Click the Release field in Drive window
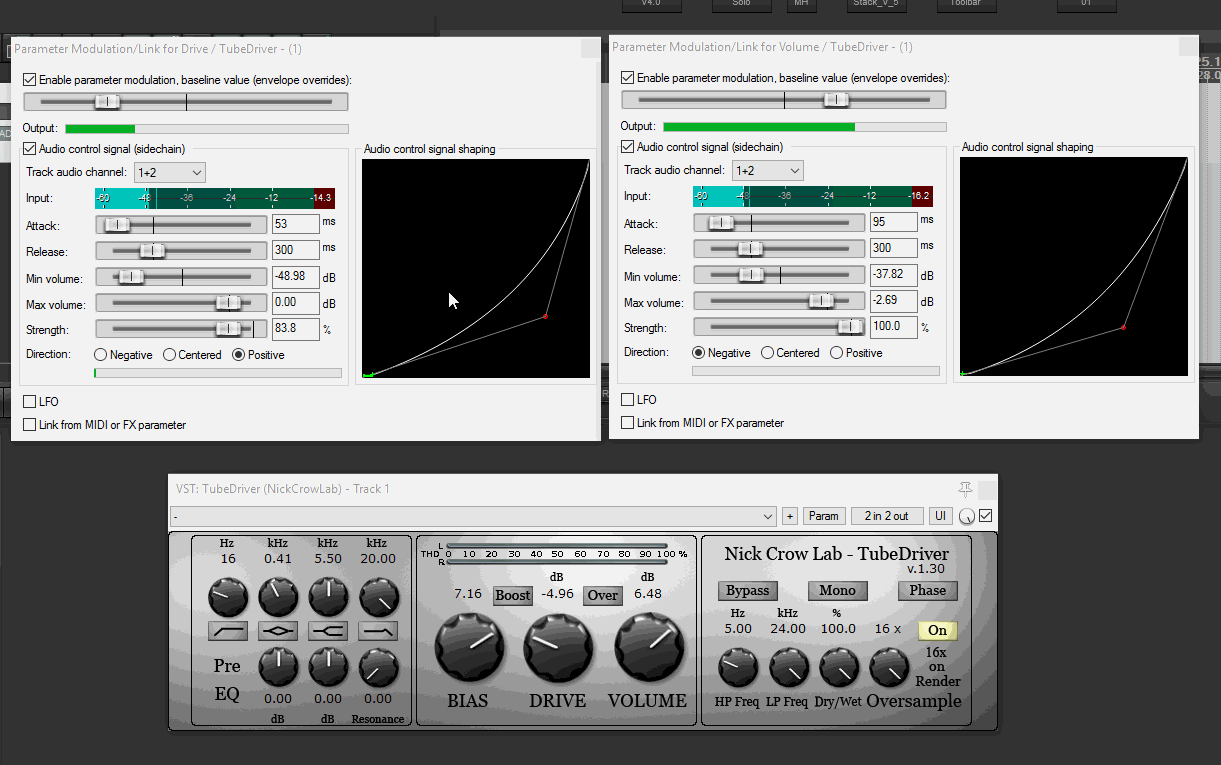The width and height of the screenshot is (1221, 765). [x=295, y=249]
